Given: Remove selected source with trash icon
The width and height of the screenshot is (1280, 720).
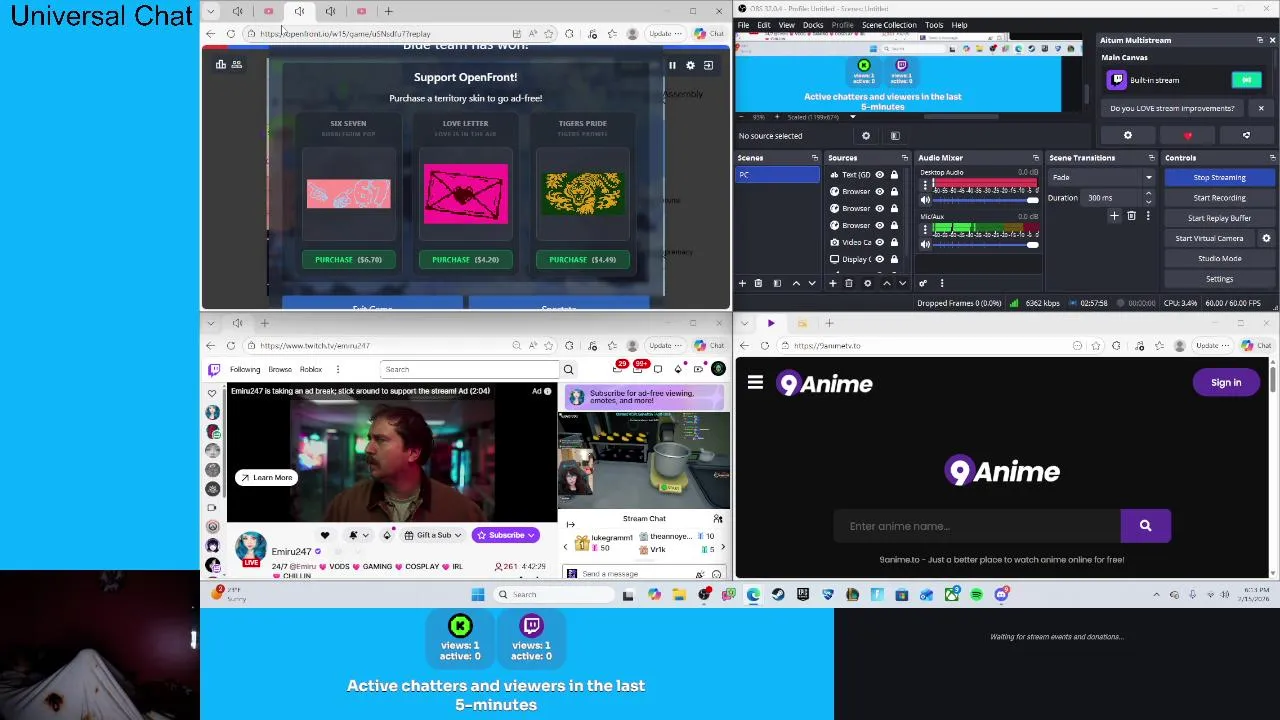Looking at the screenshot, I should (x=848, y=283).
